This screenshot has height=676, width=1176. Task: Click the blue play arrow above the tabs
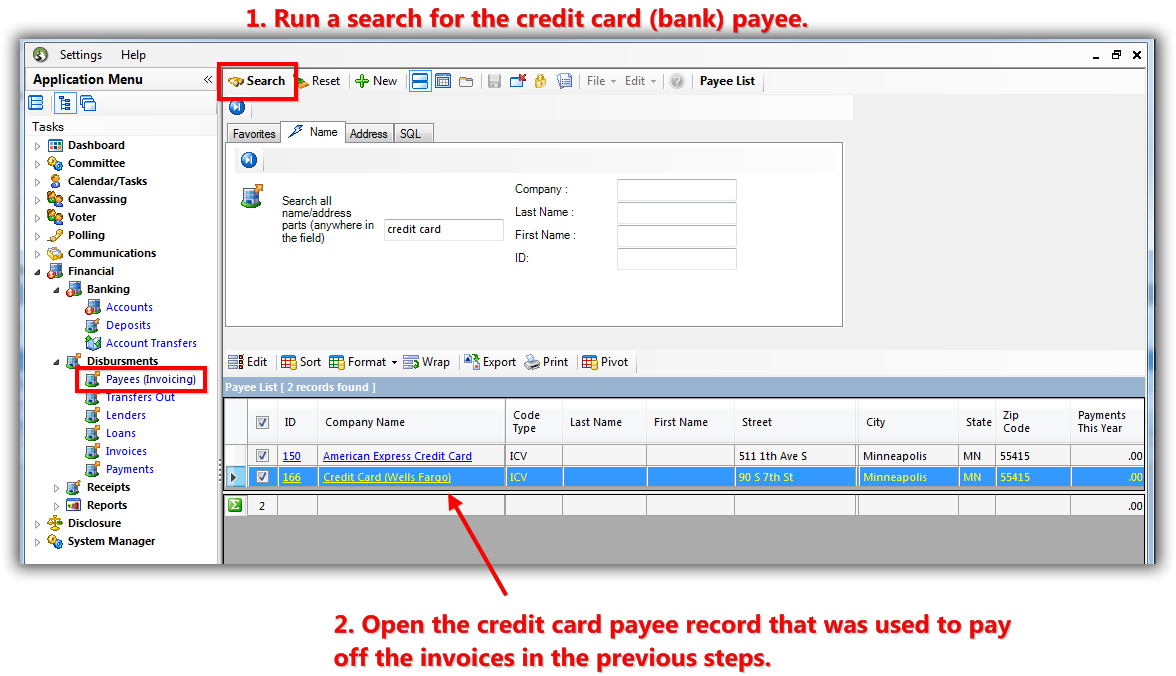coord(237,107)
